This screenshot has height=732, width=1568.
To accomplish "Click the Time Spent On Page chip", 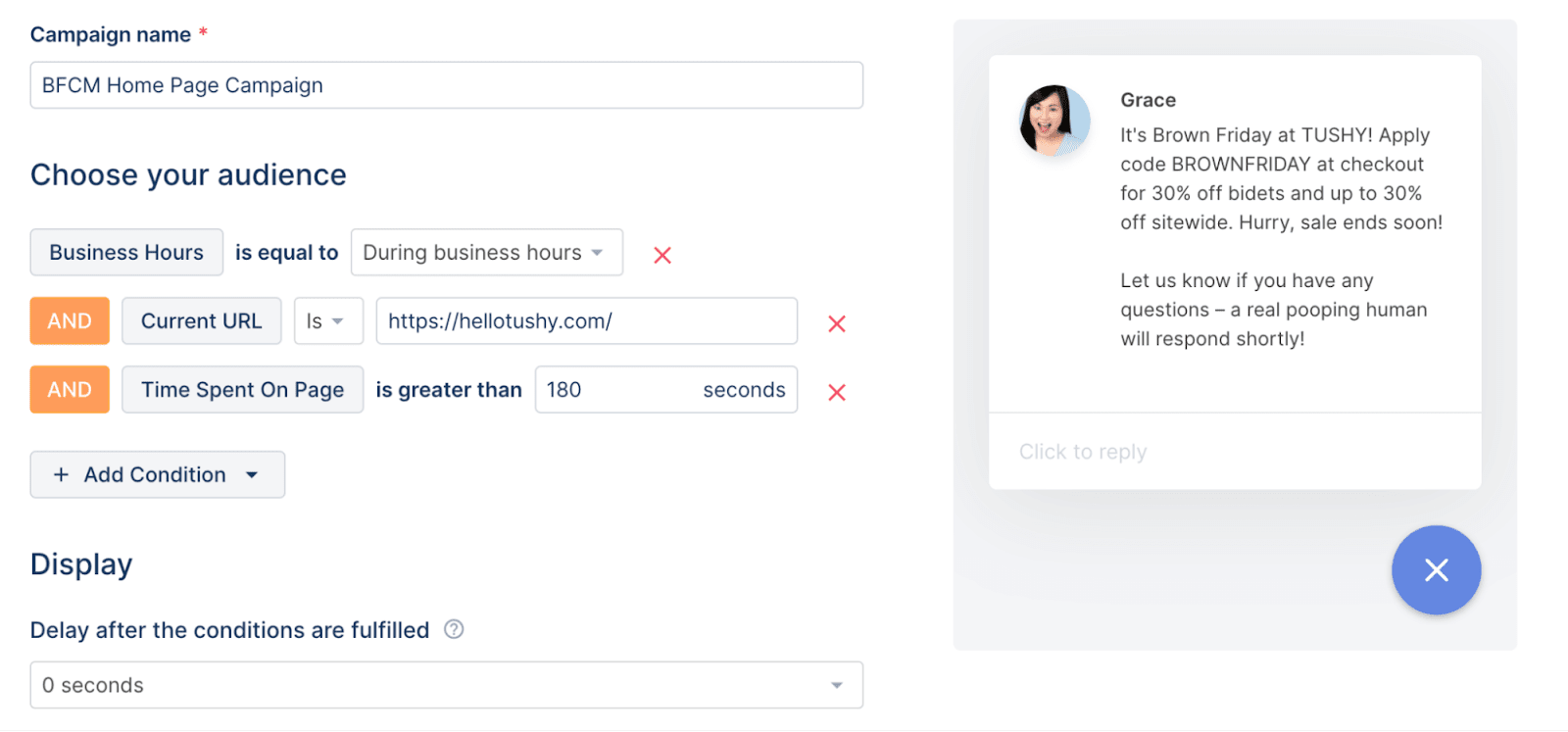I will (243, 389).
